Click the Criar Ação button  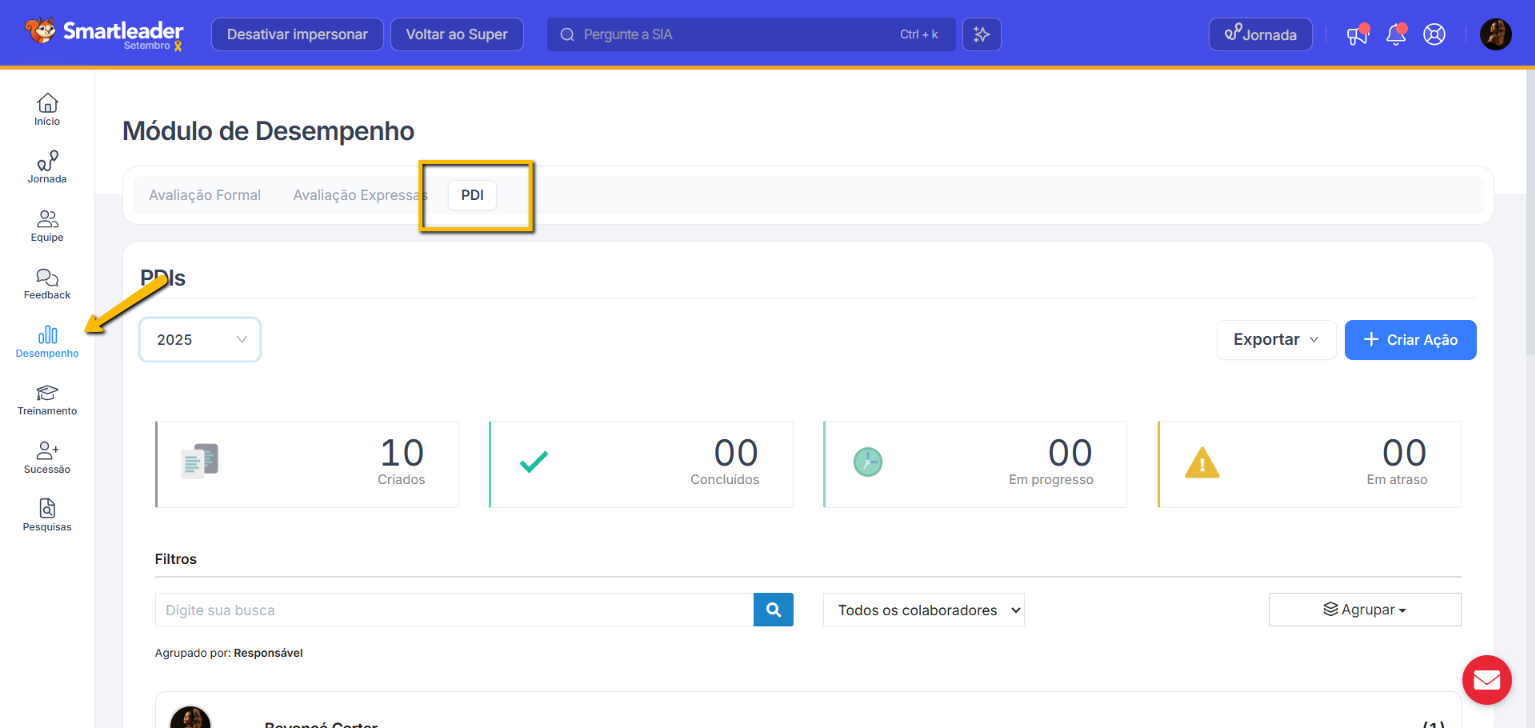point(1410,340)
